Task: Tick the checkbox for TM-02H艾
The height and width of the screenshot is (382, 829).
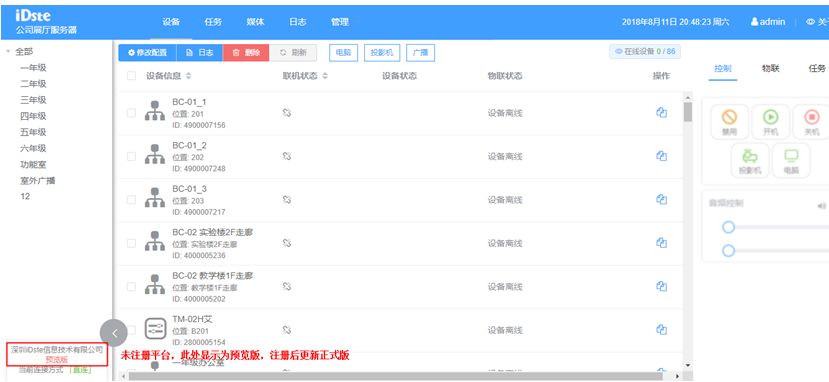Action: (x=131, y=330)
